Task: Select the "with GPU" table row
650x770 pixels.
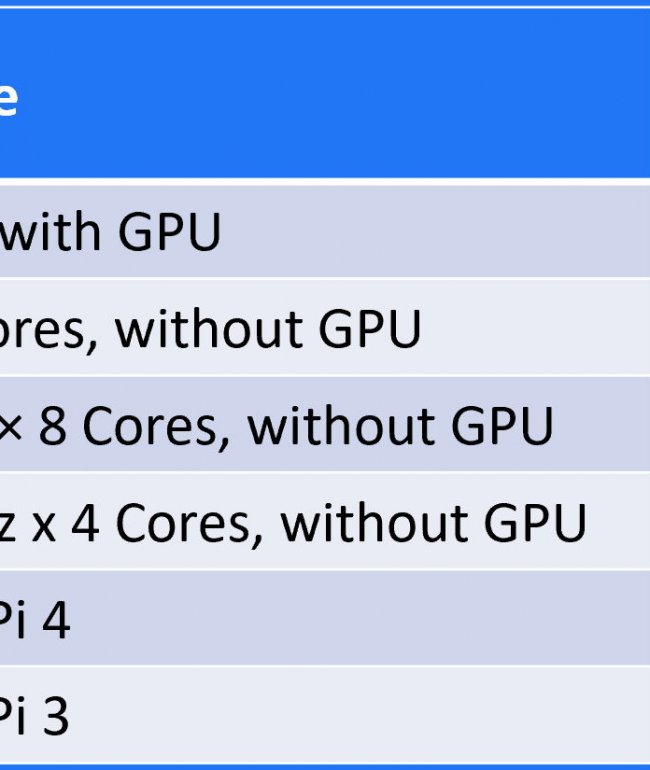Action: click(325, 231)
